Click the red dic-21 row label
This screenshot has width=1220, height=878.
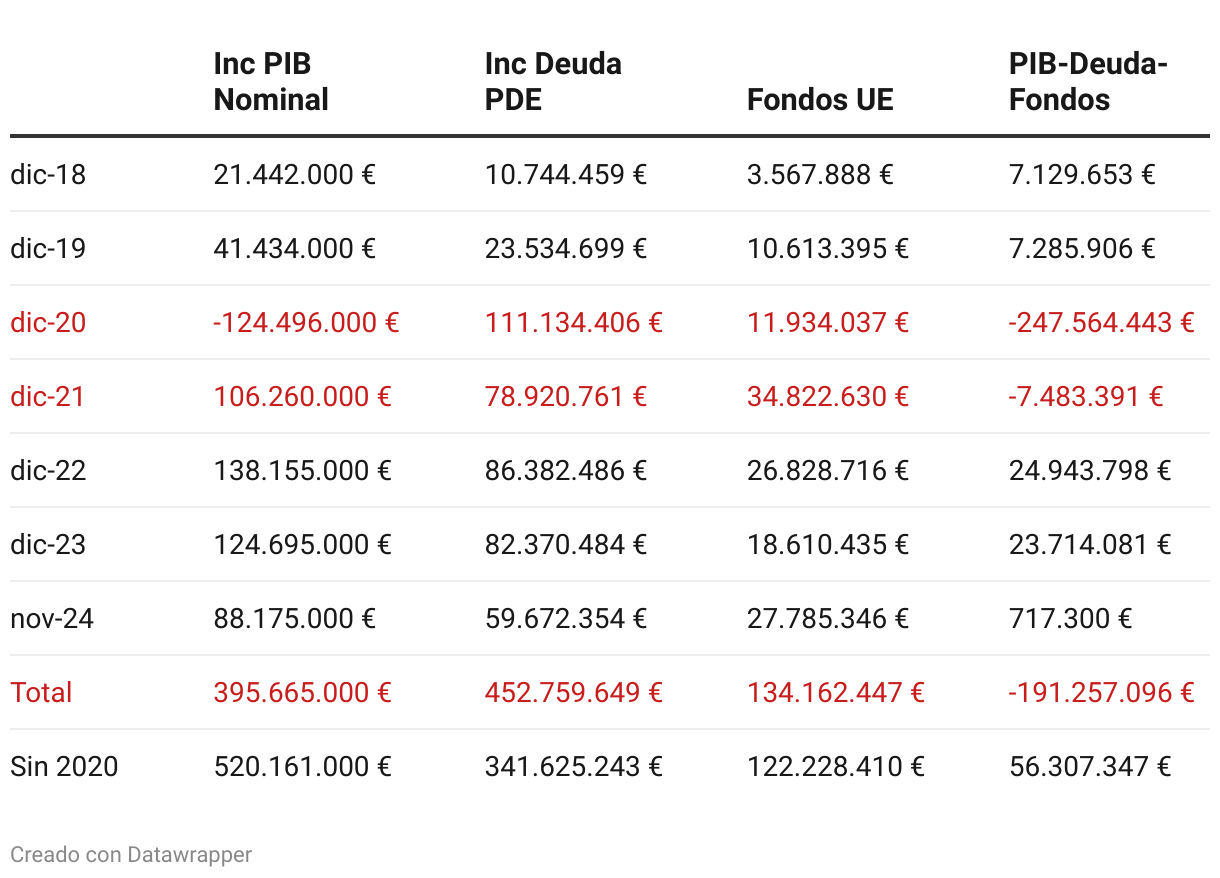click(x=48, y=397)
